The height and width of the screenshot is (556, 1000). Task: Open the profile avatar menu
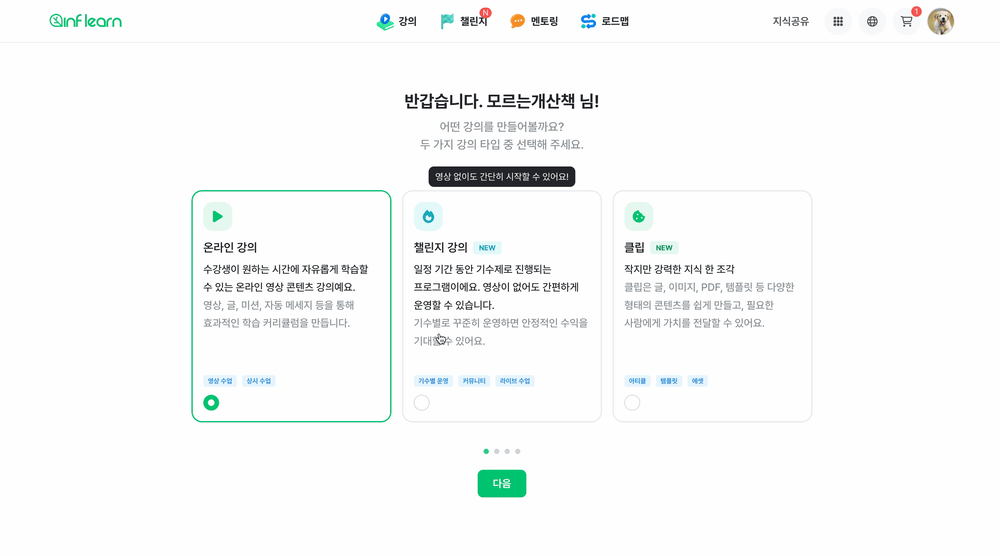coord(941,22)
